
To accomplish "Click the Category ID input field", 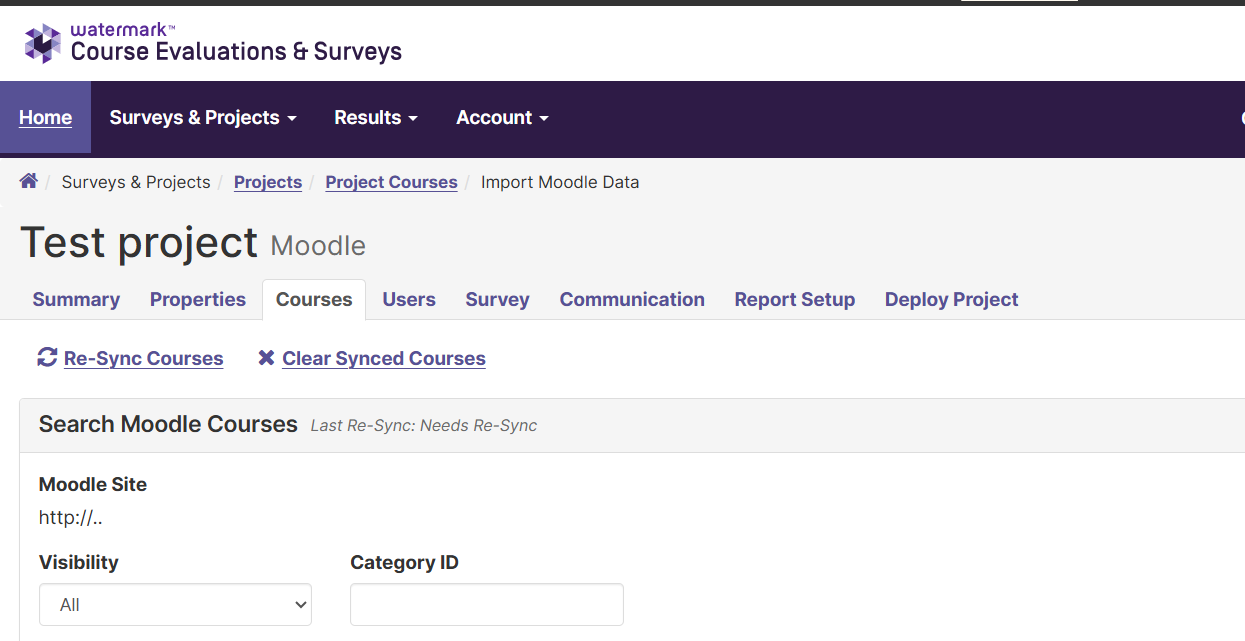I will (x=487, y=605).
